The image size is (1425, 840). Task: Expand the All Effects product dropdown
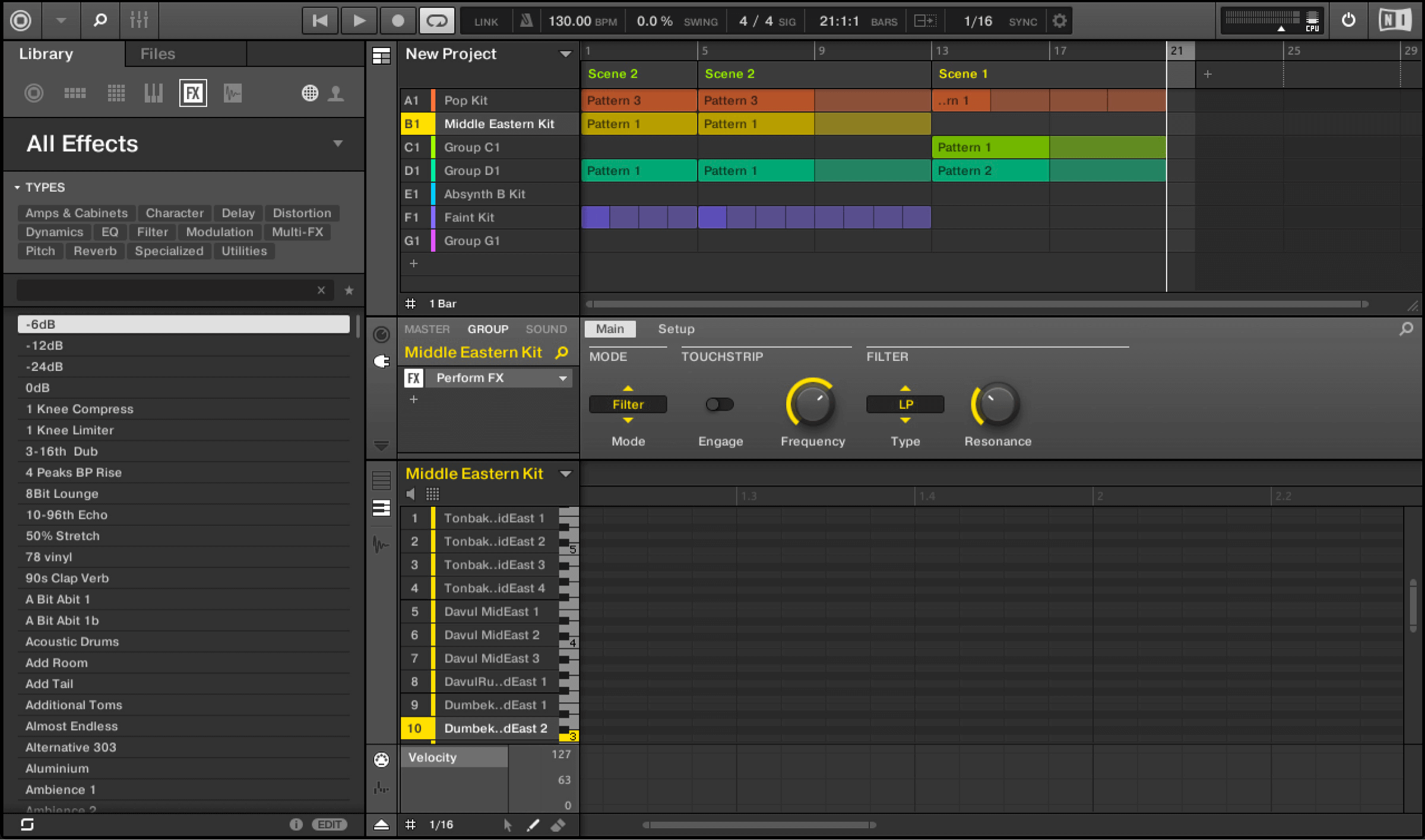[x=337, y=144]
